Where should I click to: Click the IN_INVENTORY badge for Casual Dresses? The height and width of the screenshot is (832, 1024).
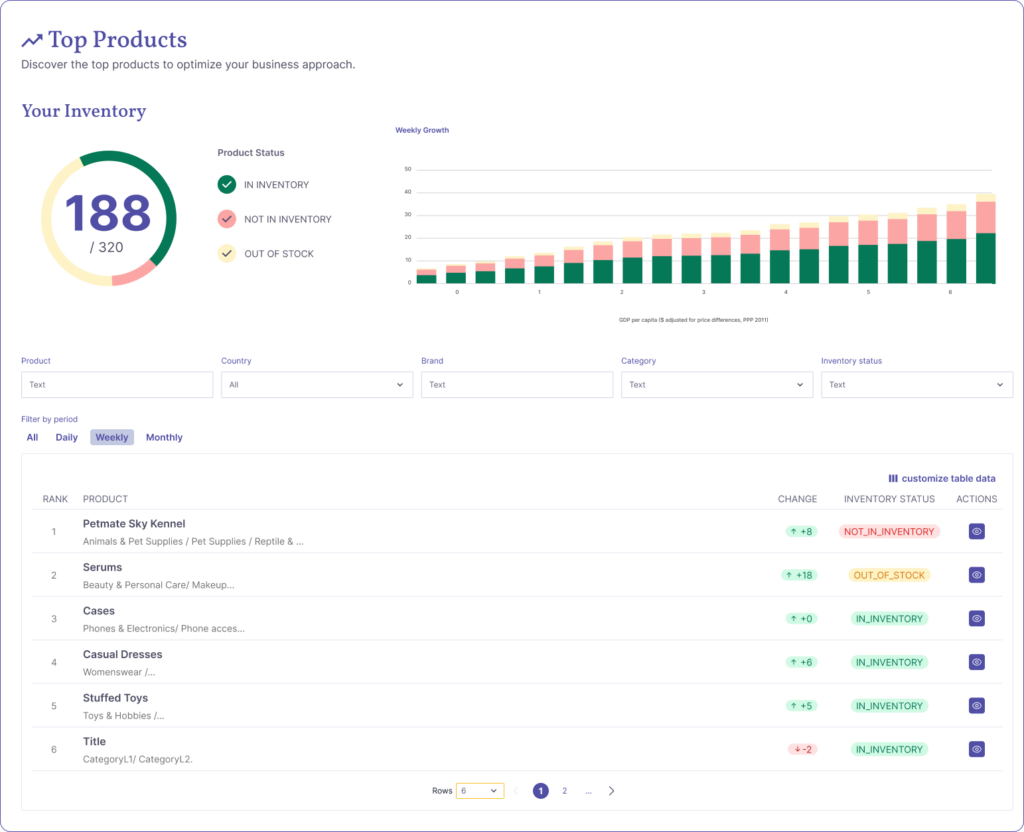pyautogui.click(x=889, y=662)
